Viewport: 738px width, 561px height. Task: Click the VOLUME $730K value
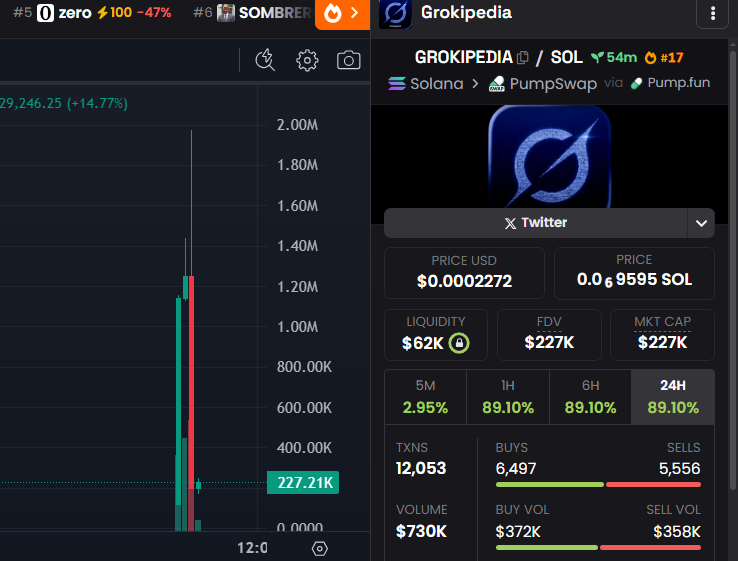pyautogui.click(x=421, y=531)
